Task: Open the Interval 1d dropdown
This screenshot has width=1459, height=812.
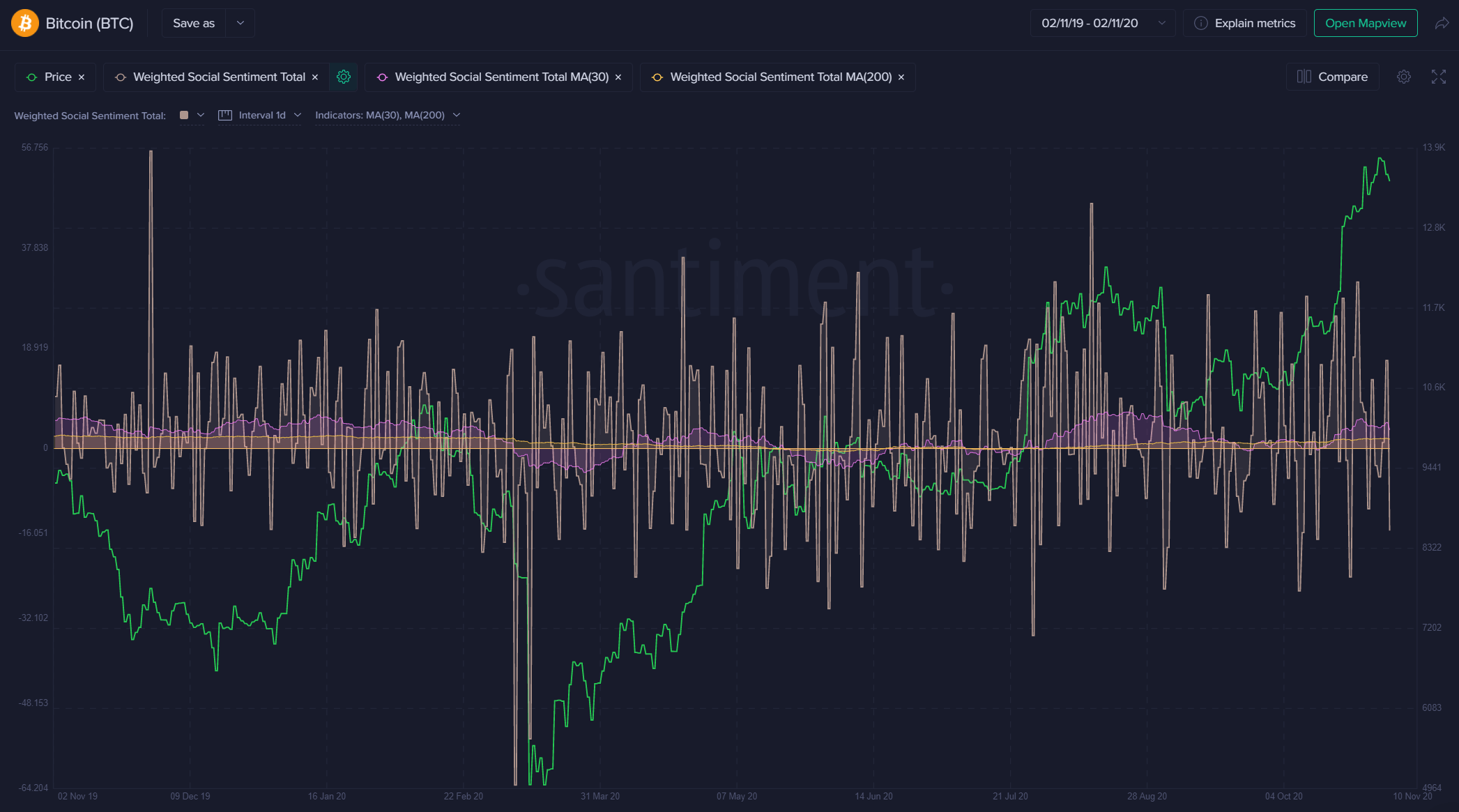Action: coord(259,115)
